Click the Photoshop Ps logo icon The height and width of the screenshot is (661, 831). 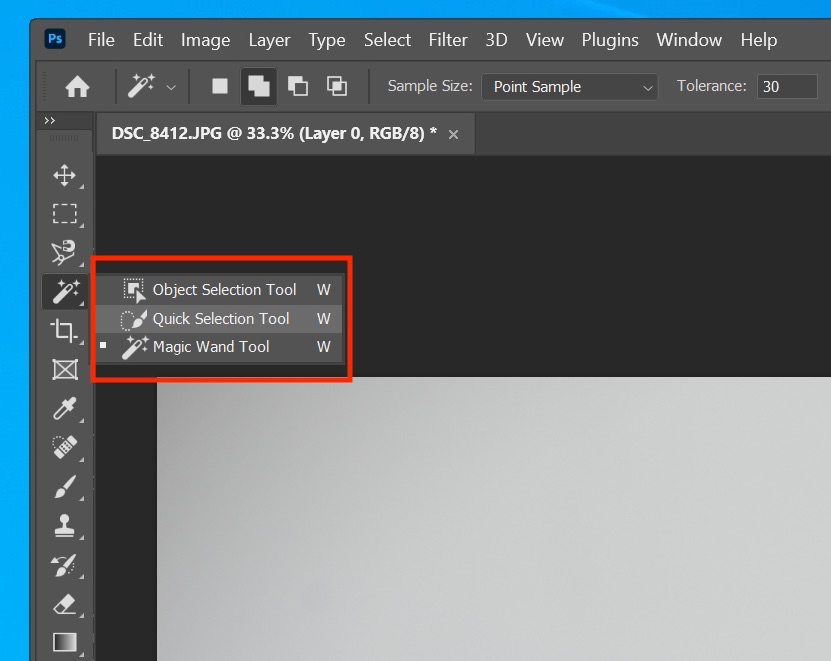click(55, 39)
